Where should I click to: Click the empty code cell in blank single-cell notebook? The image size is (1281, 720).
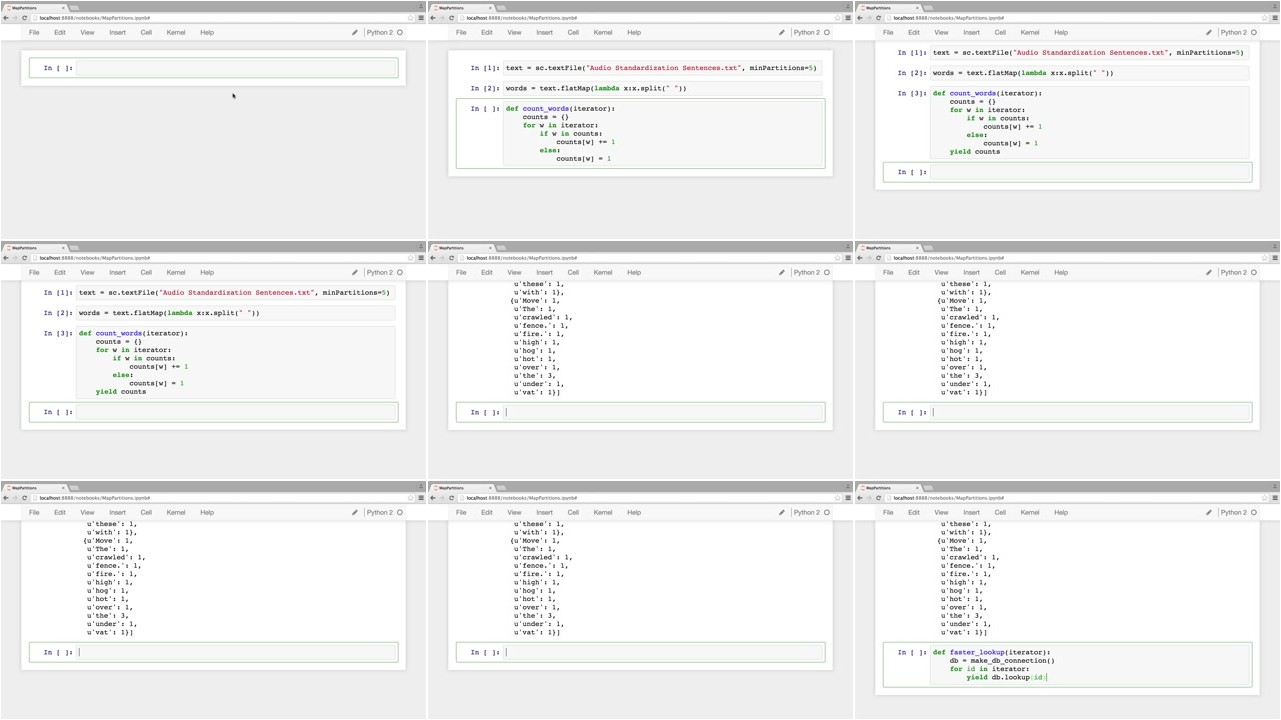[236, 68]
